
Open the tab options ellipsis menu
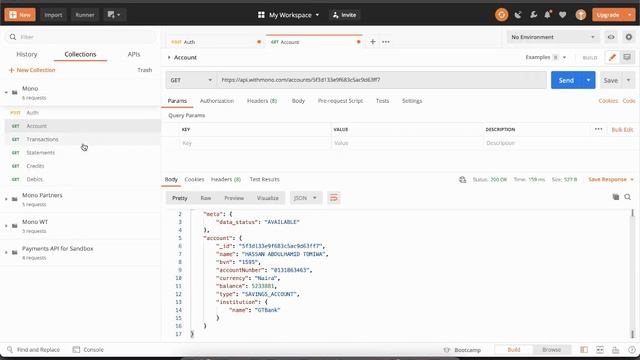(x=386, y=42)
